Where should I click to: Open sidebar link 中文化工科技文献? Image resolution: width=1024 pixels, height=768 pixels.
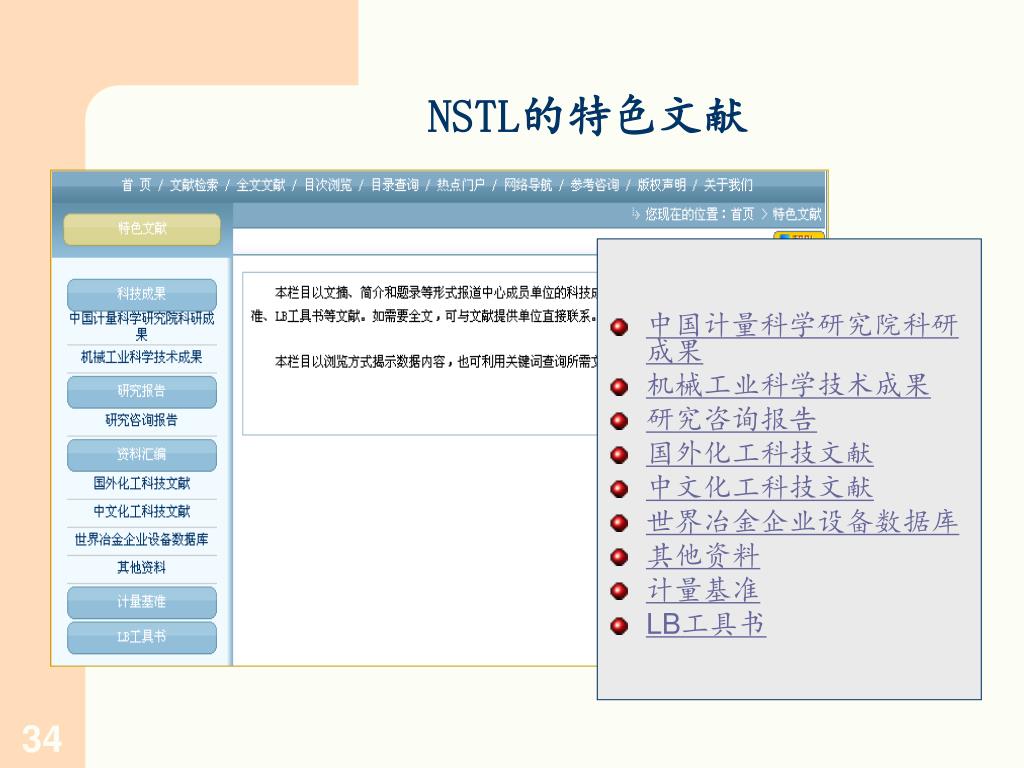142,511
